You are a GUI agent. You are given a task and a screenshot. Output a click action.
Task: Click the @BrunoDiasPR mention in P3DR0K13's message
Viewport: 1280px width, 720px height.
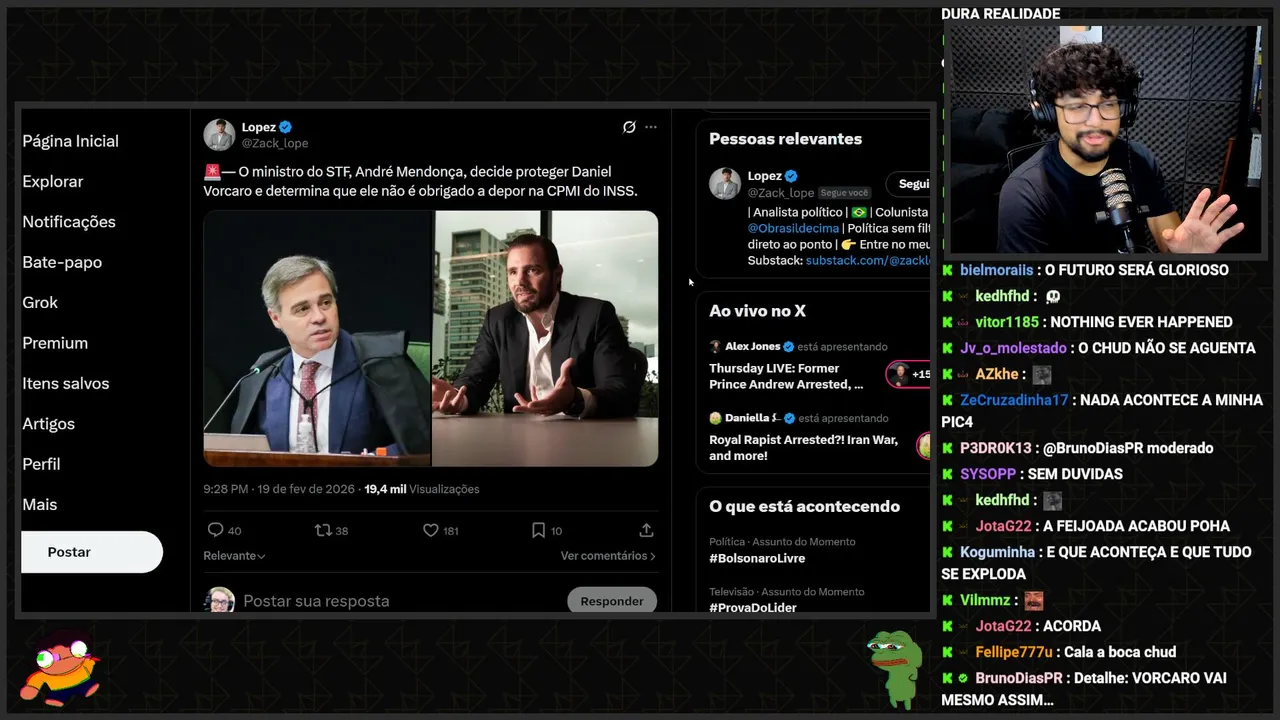click(x=1093, y=448)
